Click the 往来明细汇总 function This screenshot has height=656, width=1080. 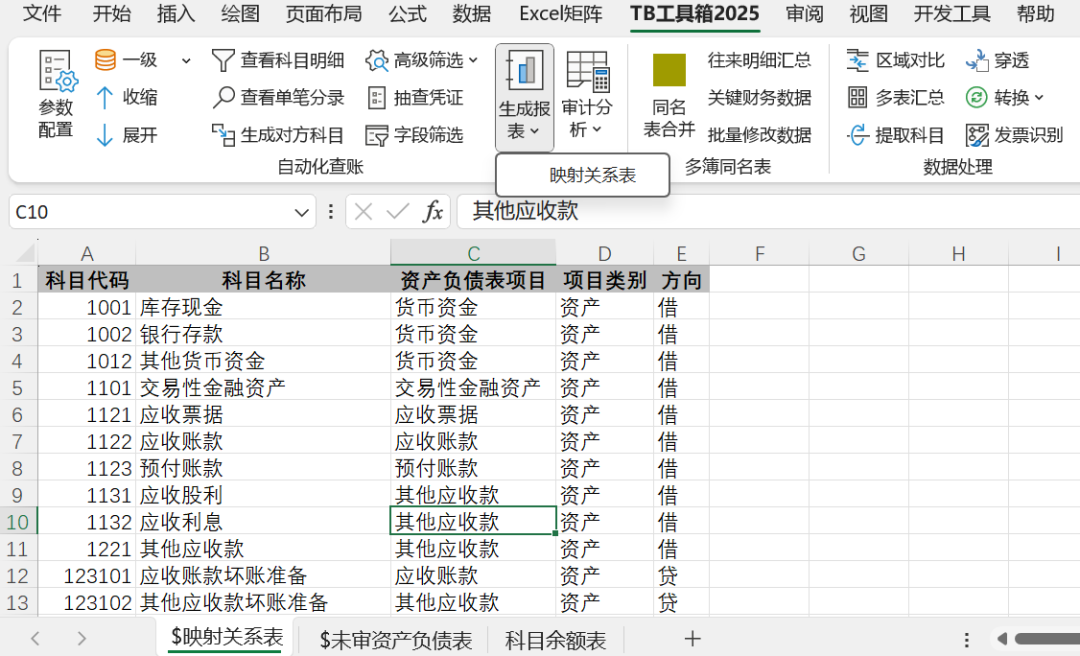(760, 60)
